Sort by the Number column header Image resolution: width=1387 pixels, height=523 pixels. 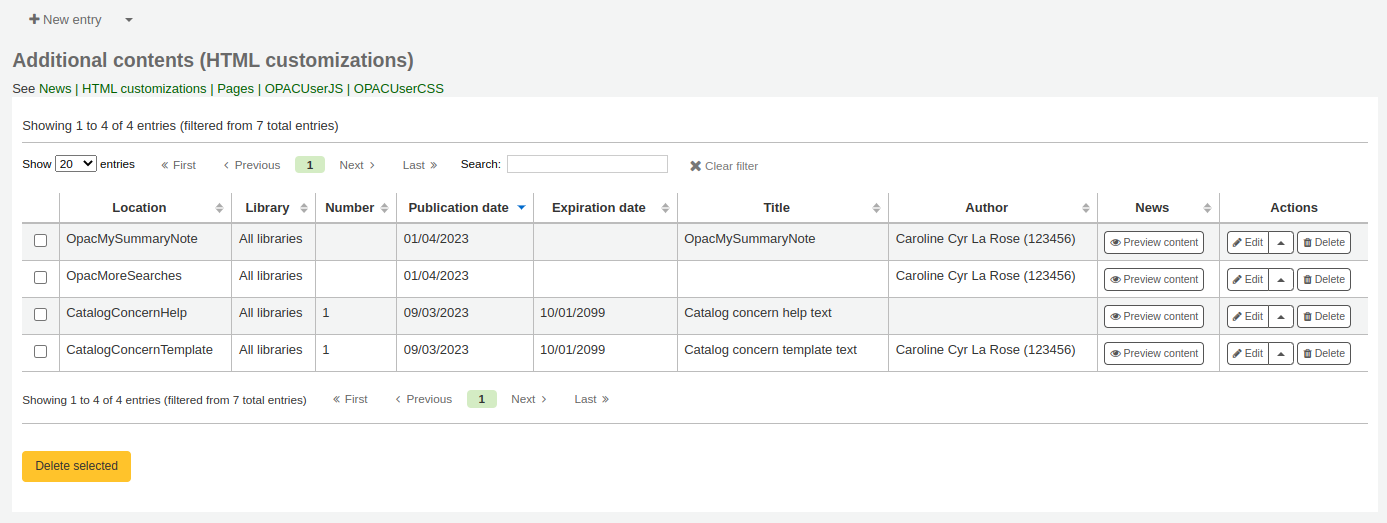click(x=356, y=208)
